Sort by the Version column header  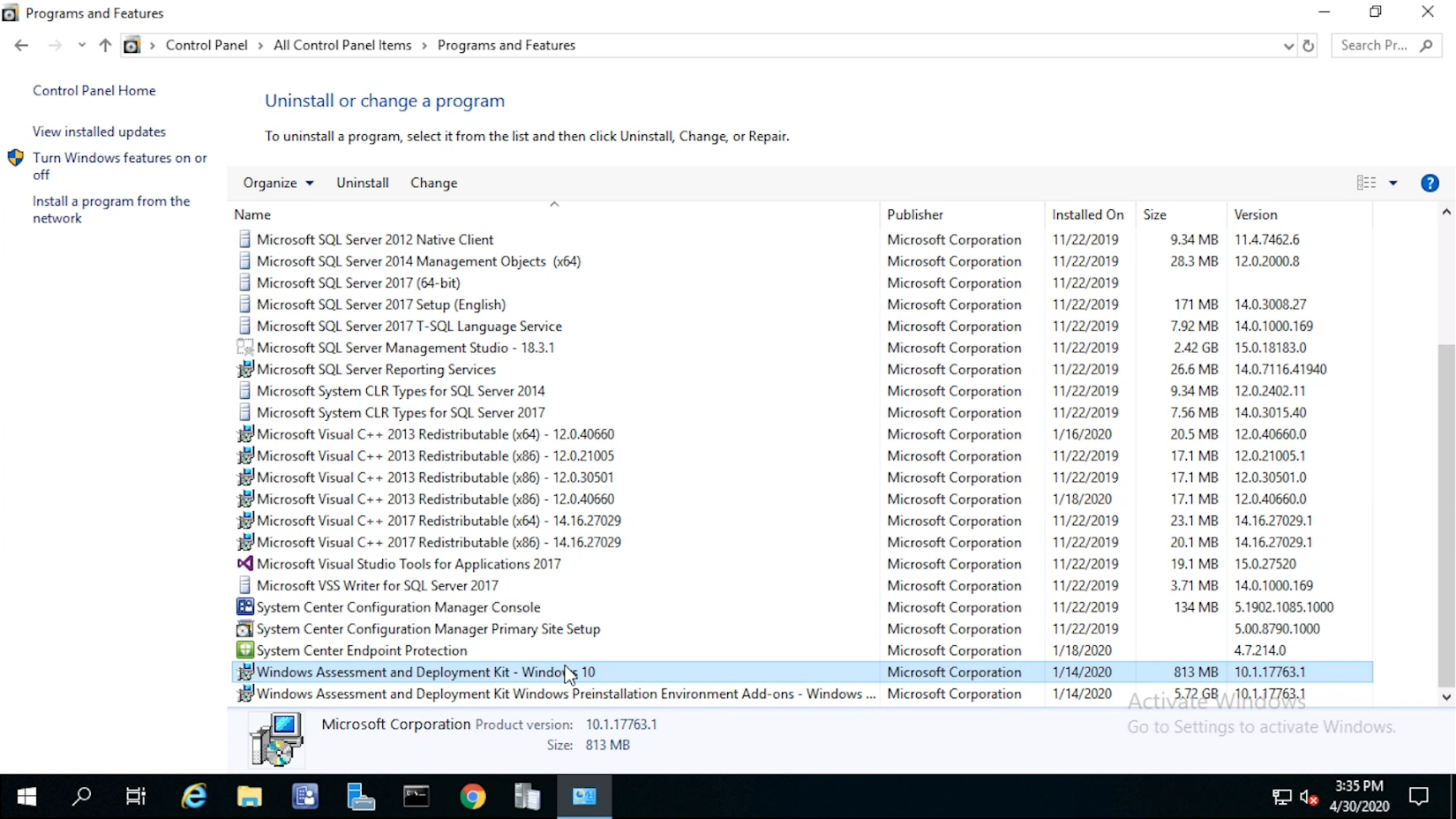(x=1299, y=214)
